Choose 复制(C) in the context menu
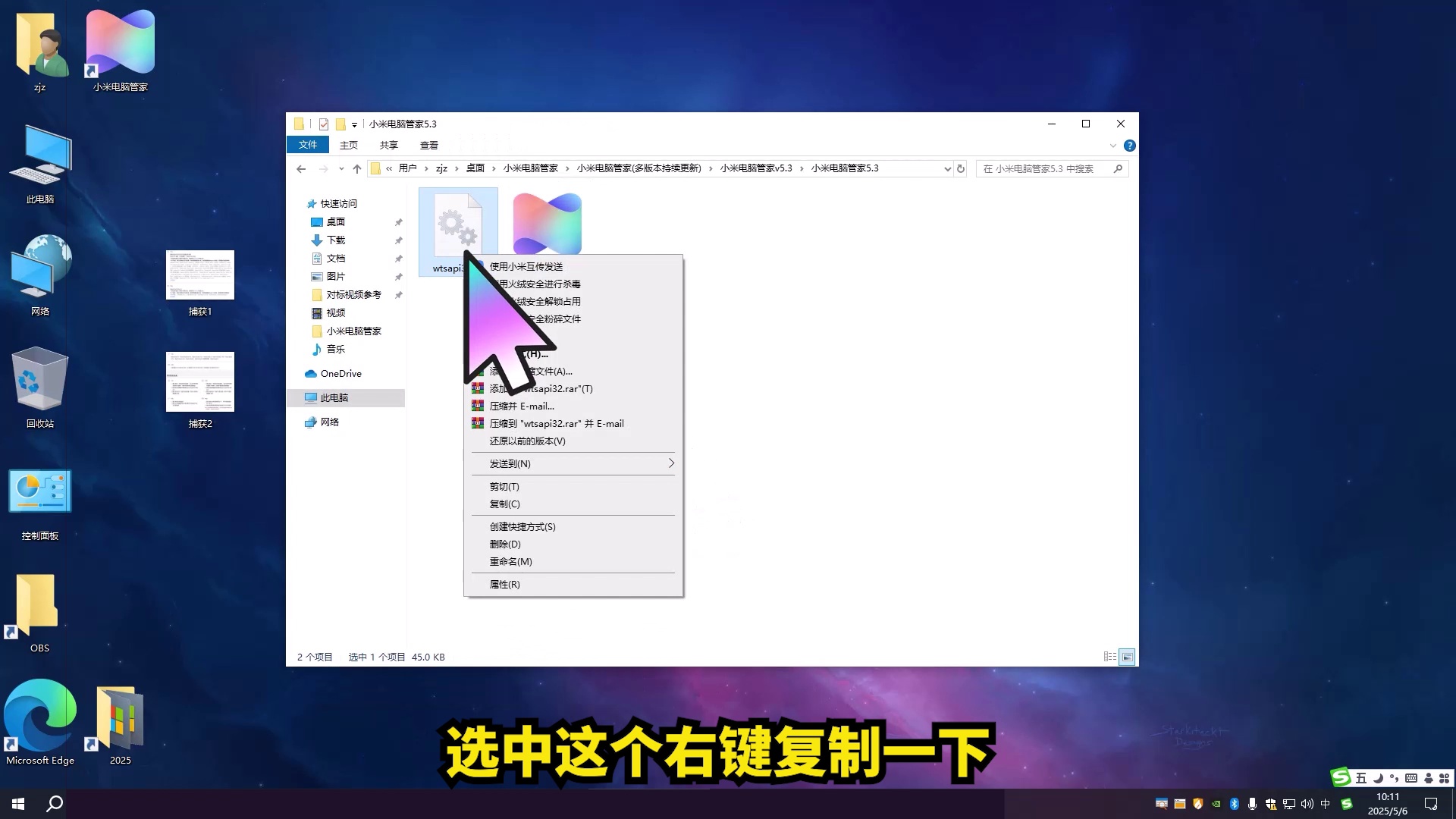The width and height of the screenshot is (1456, 819). coord(505,504)
